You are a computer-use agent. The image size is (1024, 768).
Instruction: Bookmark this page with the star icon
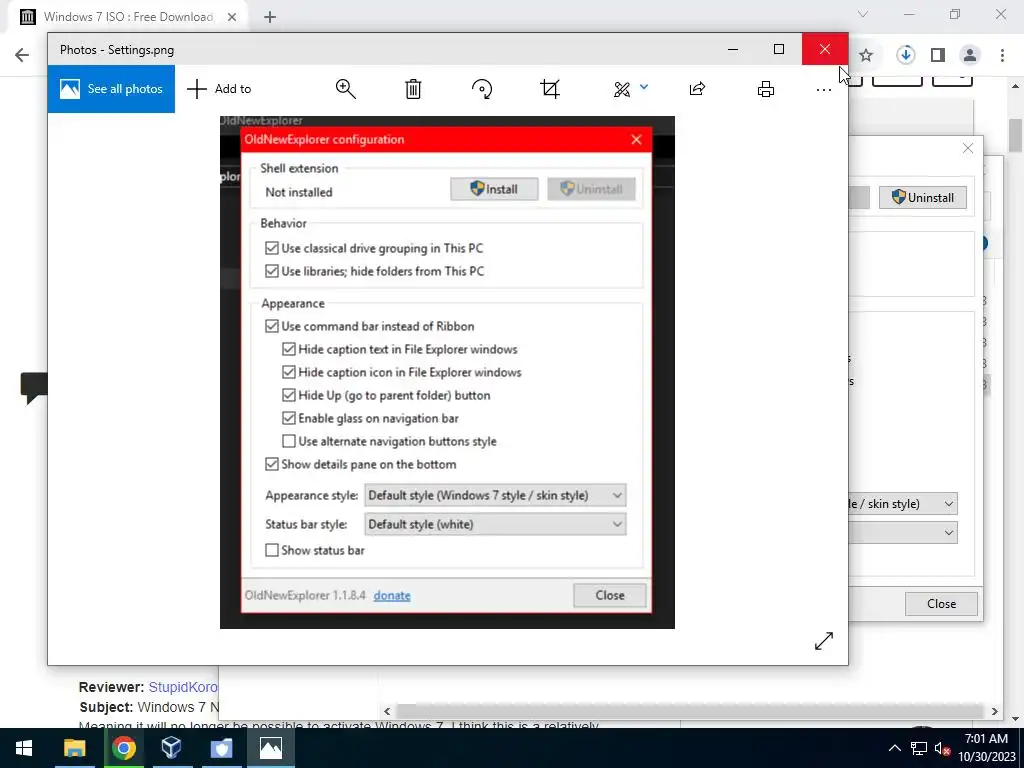point(866,56)
